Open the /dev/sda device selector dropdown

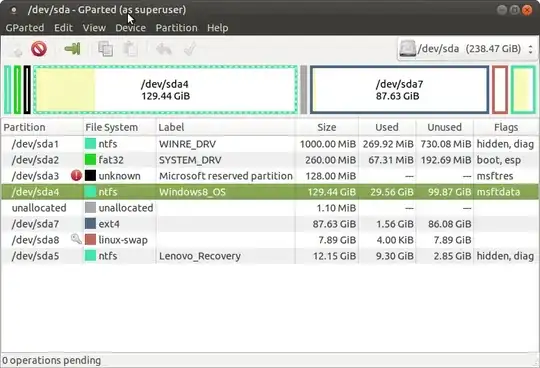(x=467, y=49)
